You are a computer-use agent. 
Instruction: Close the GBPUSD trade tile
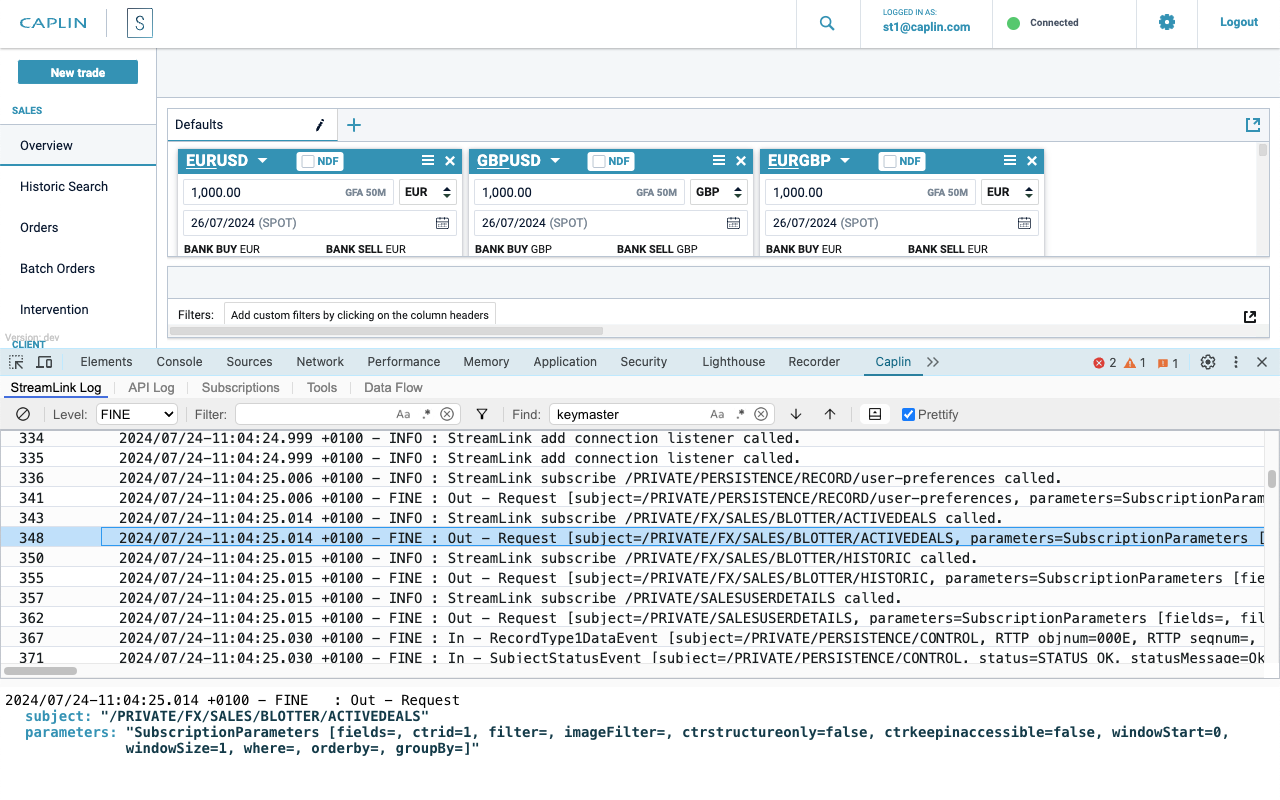pyautogui.click(x=741, y=161)
